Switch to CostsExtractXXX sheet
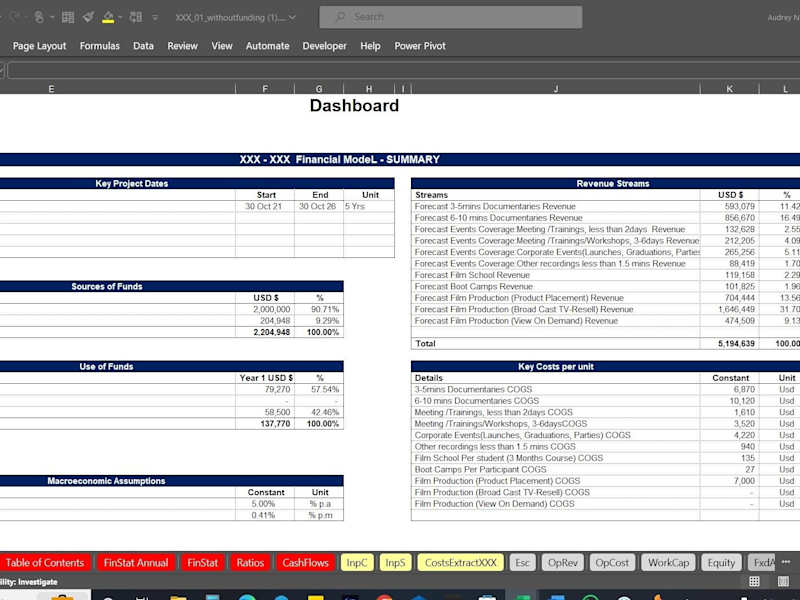The width and height of the screenshot is (800, 600). [x=461, y=563]
